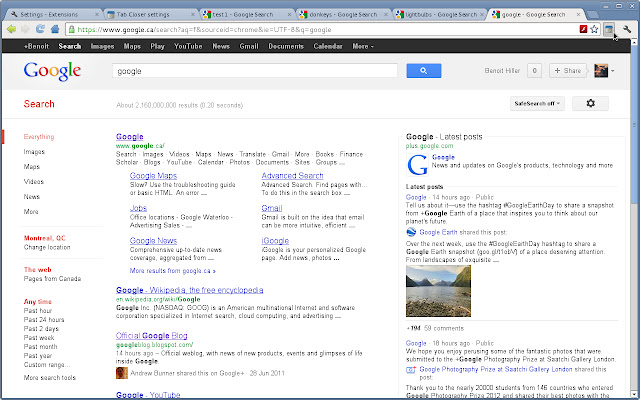The image size is (640, 400).
Task: Open Maps in the black bar
Action: (x=132, y=46)
